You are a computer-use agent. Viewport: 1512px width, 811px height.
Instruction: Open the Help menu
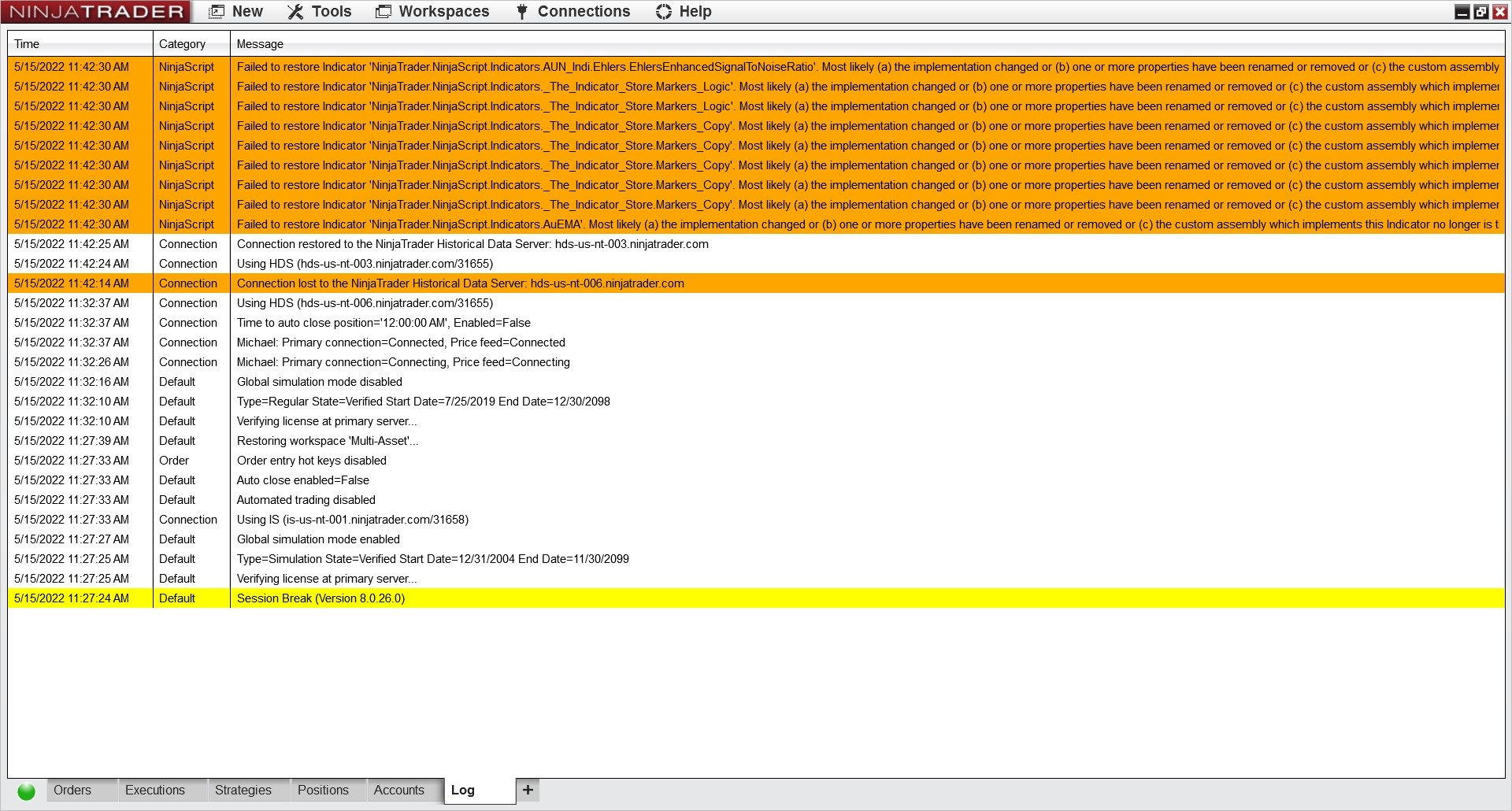pos(684,12)
